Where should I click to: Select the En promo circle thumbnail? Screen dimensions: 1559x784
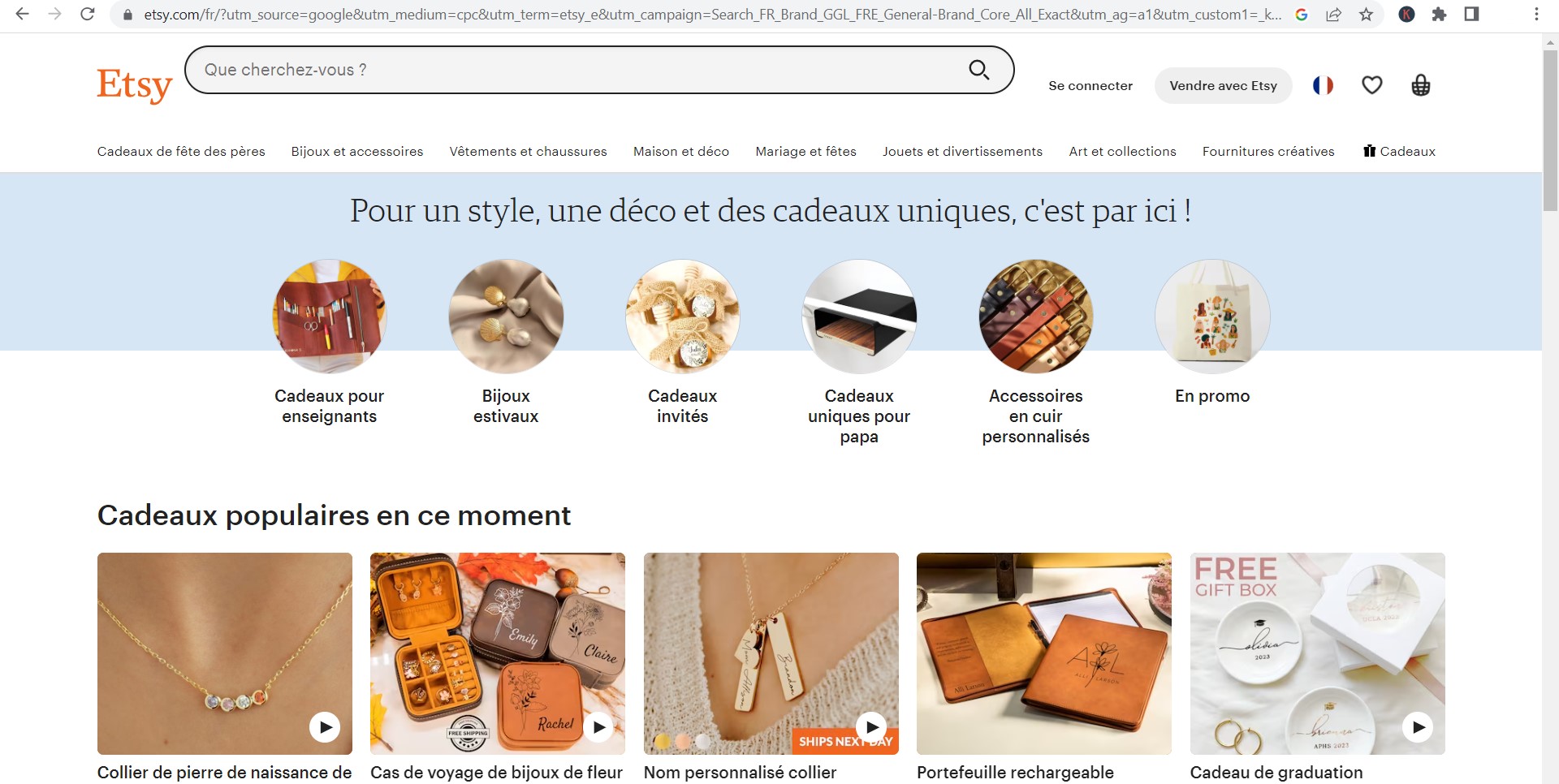coord(1212,317)
